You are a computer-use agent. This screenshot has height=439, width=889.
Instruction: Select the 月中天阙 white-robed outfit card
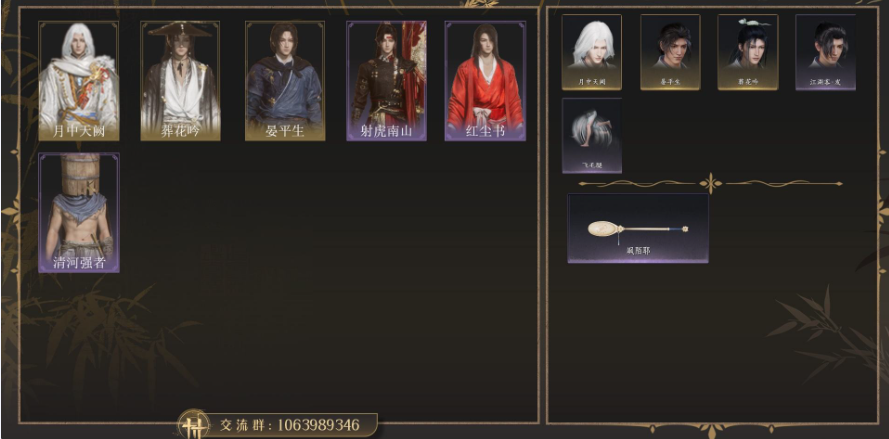78,81
